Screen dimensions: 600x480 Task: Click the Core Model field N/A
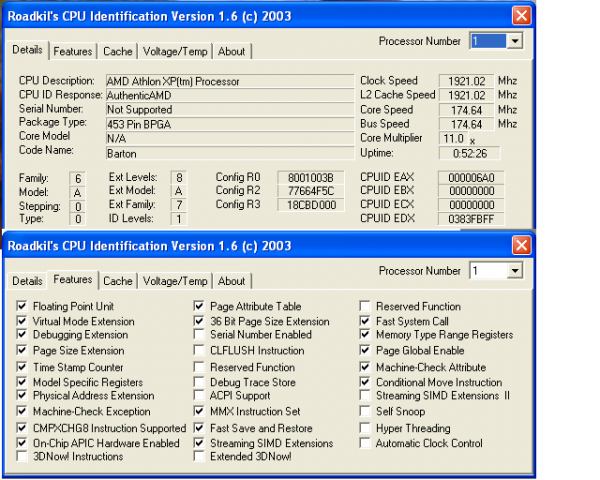click(x=230, y=139)
